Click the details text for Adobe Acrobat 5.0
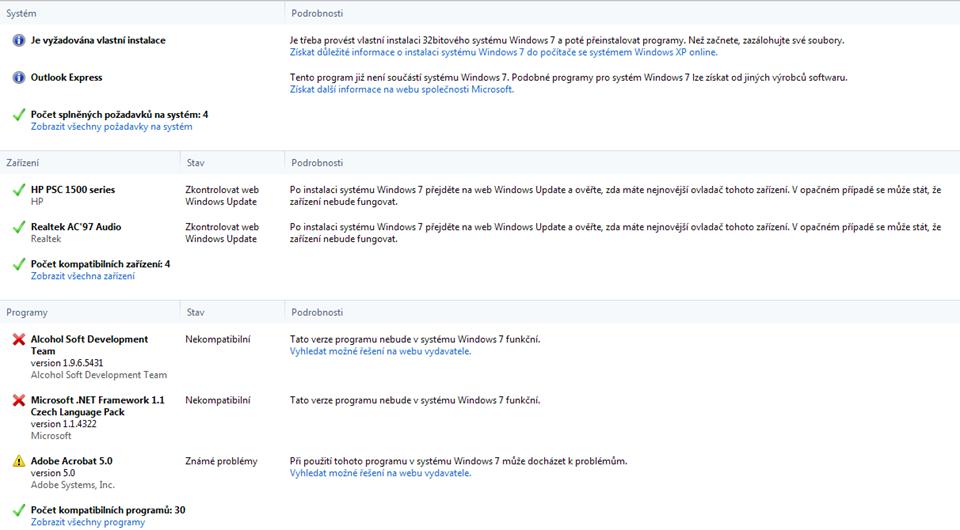This screenshot has width=960, height=530. [459, 461]
